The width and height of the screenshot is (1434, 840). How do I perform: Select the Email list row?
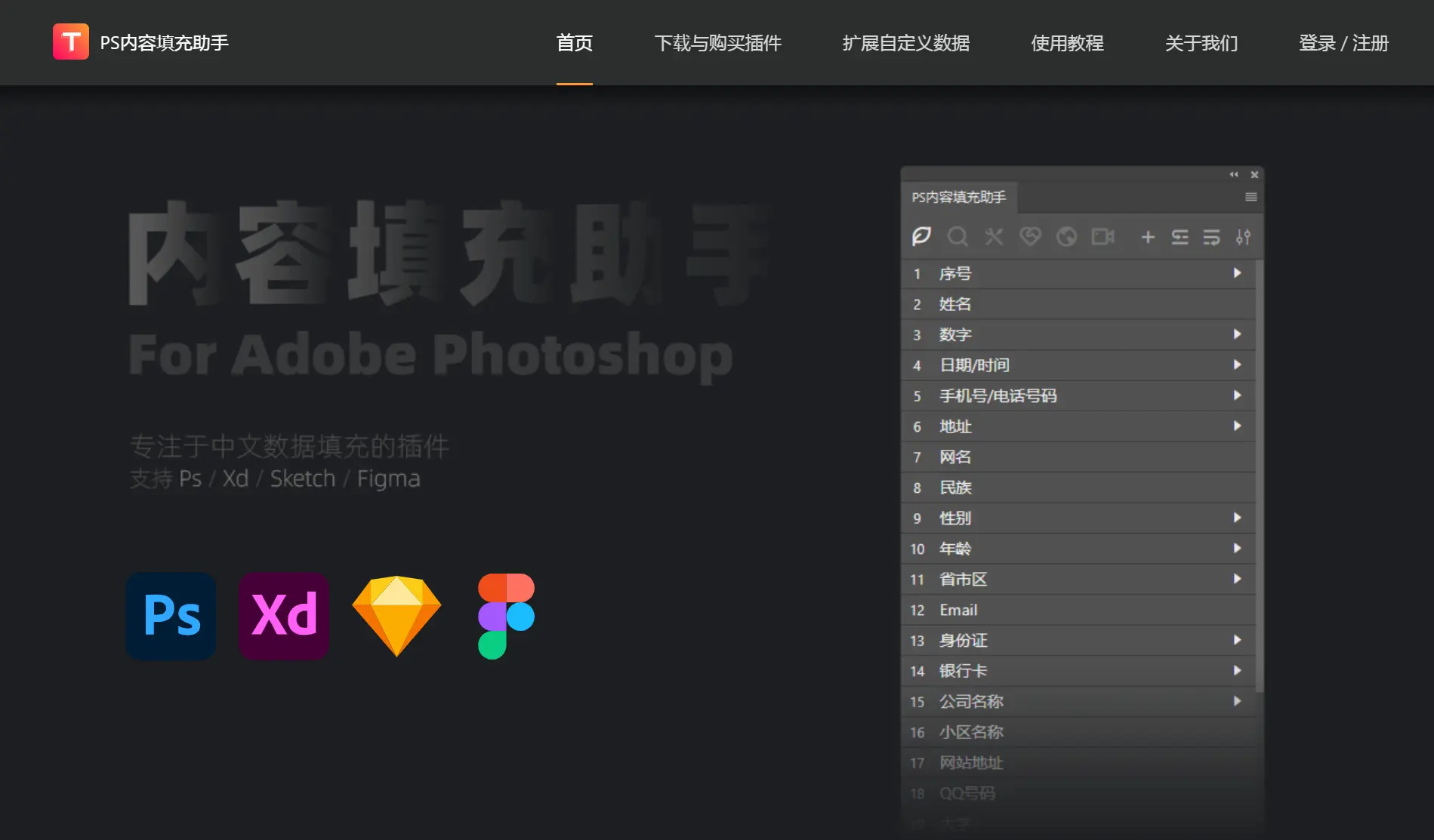click(x=1078, y=610)
